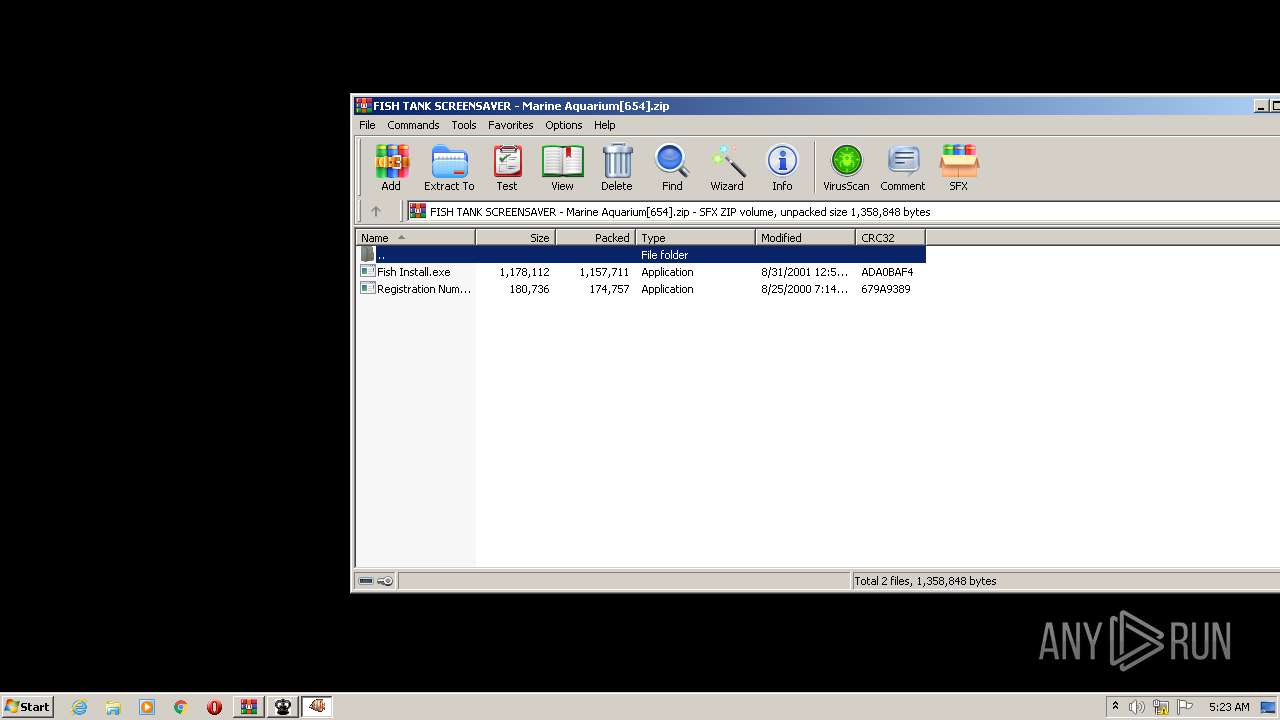Open Windows Explorer folder from taskbar
This screenshot has height=720, width=1280.
pos(113,707)
